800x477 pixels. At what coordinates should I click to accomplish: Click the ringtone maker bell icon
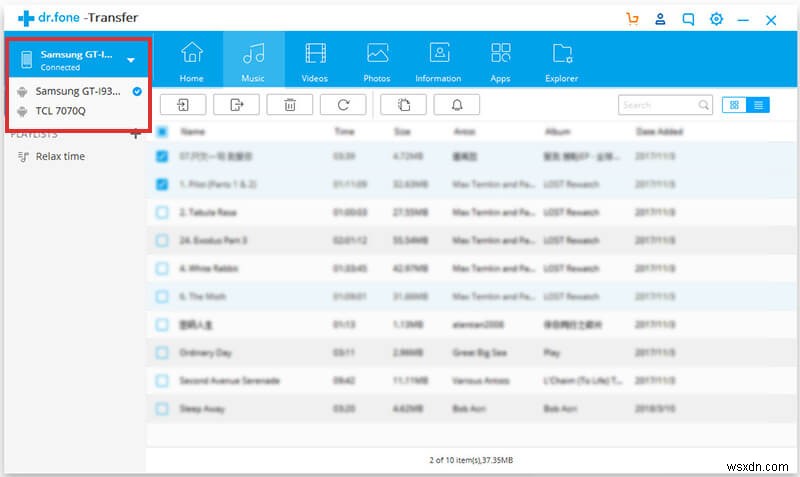pos(456,104)
